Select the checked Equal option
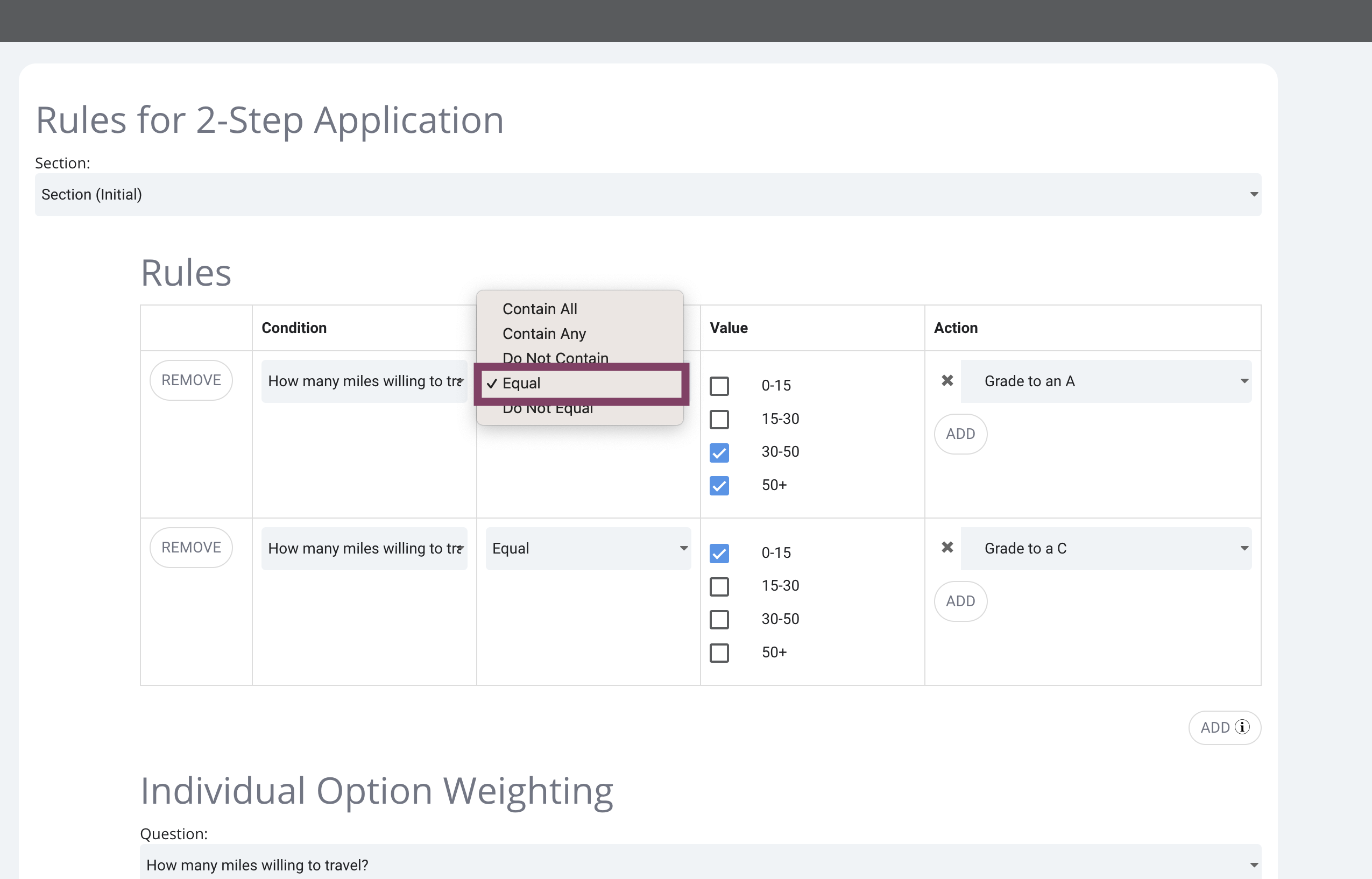The image size is (1372, 879). tap(580, 384)
